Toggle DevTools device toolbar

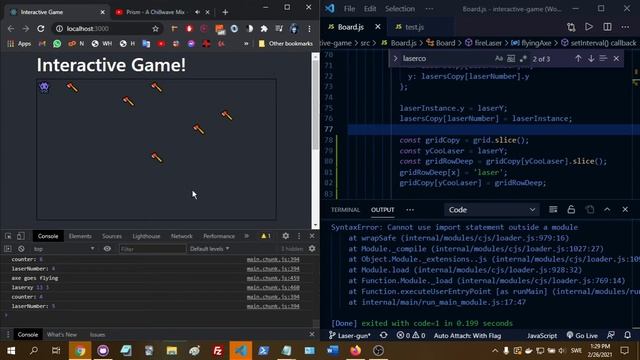point(20,236)
